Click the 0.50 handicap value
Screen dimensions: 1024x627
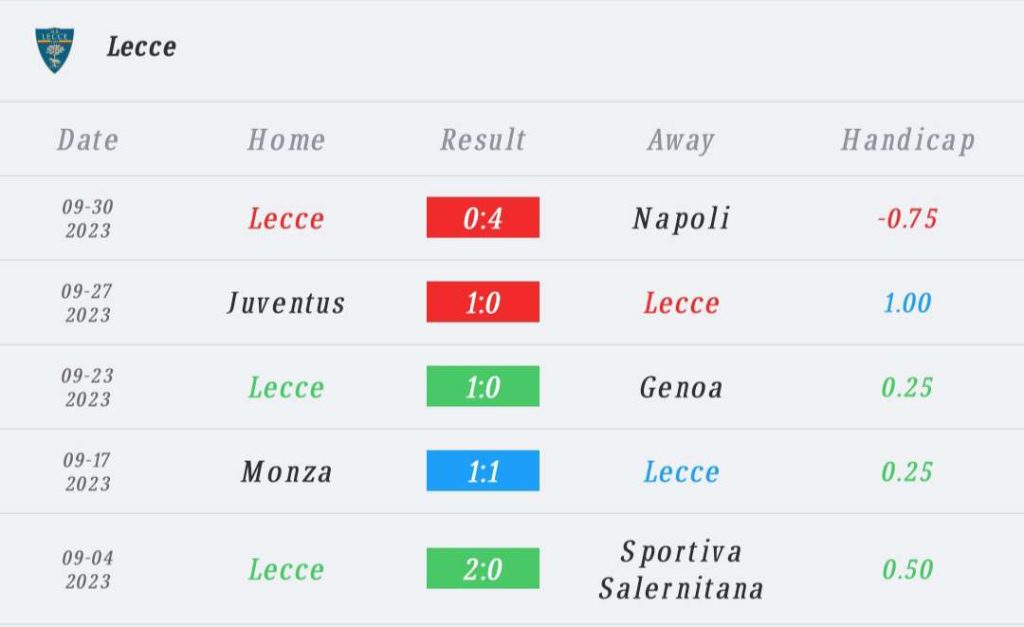(x=908, y=570)
